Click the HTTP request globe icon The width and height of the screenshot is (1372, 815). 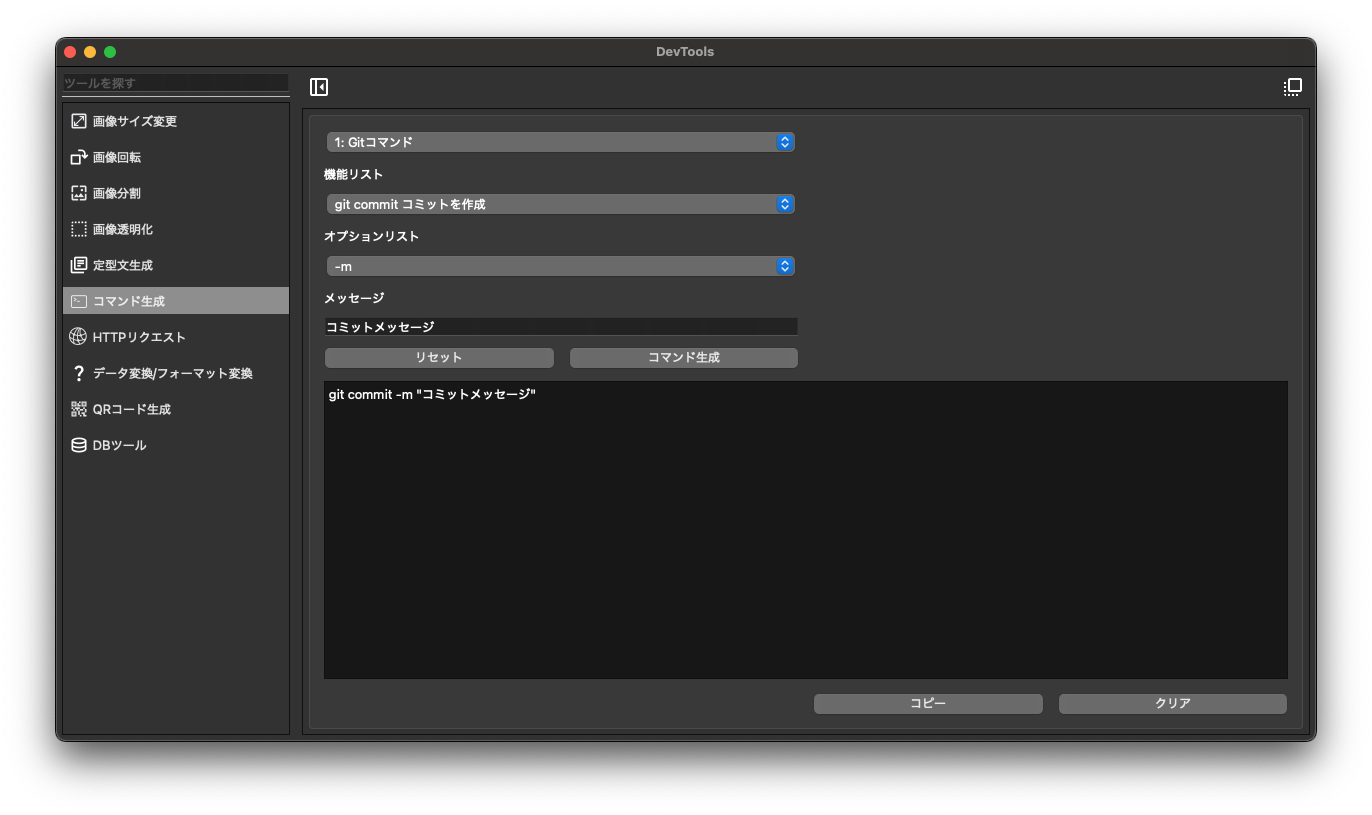point(79,337)
